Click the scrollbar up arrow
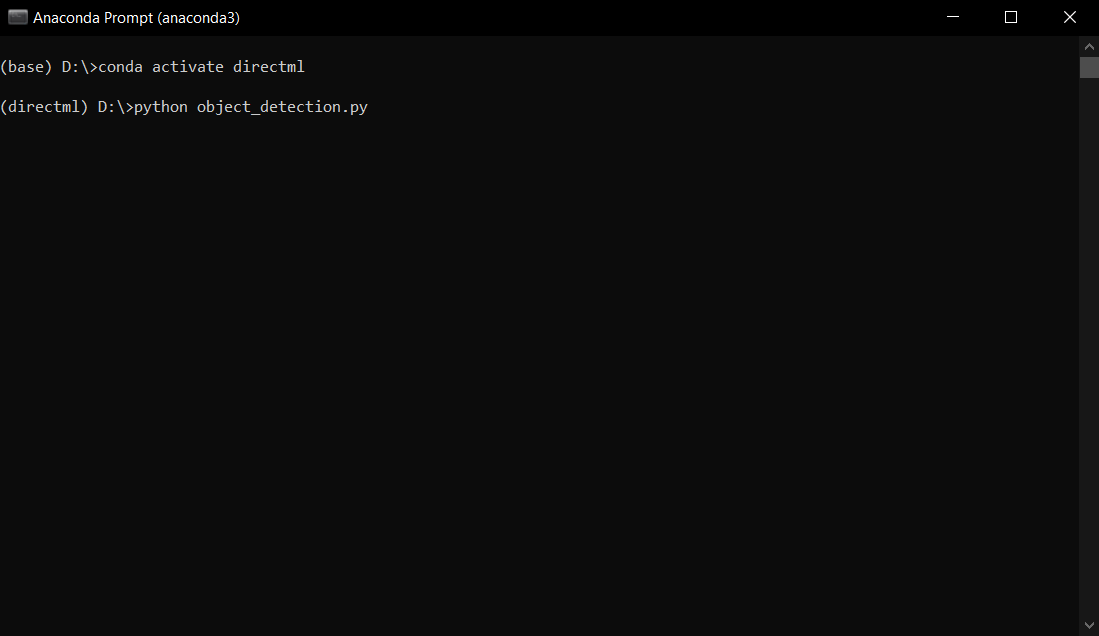The width and height of the screenshot is (1099, 636). click(x=1088, y=47)
